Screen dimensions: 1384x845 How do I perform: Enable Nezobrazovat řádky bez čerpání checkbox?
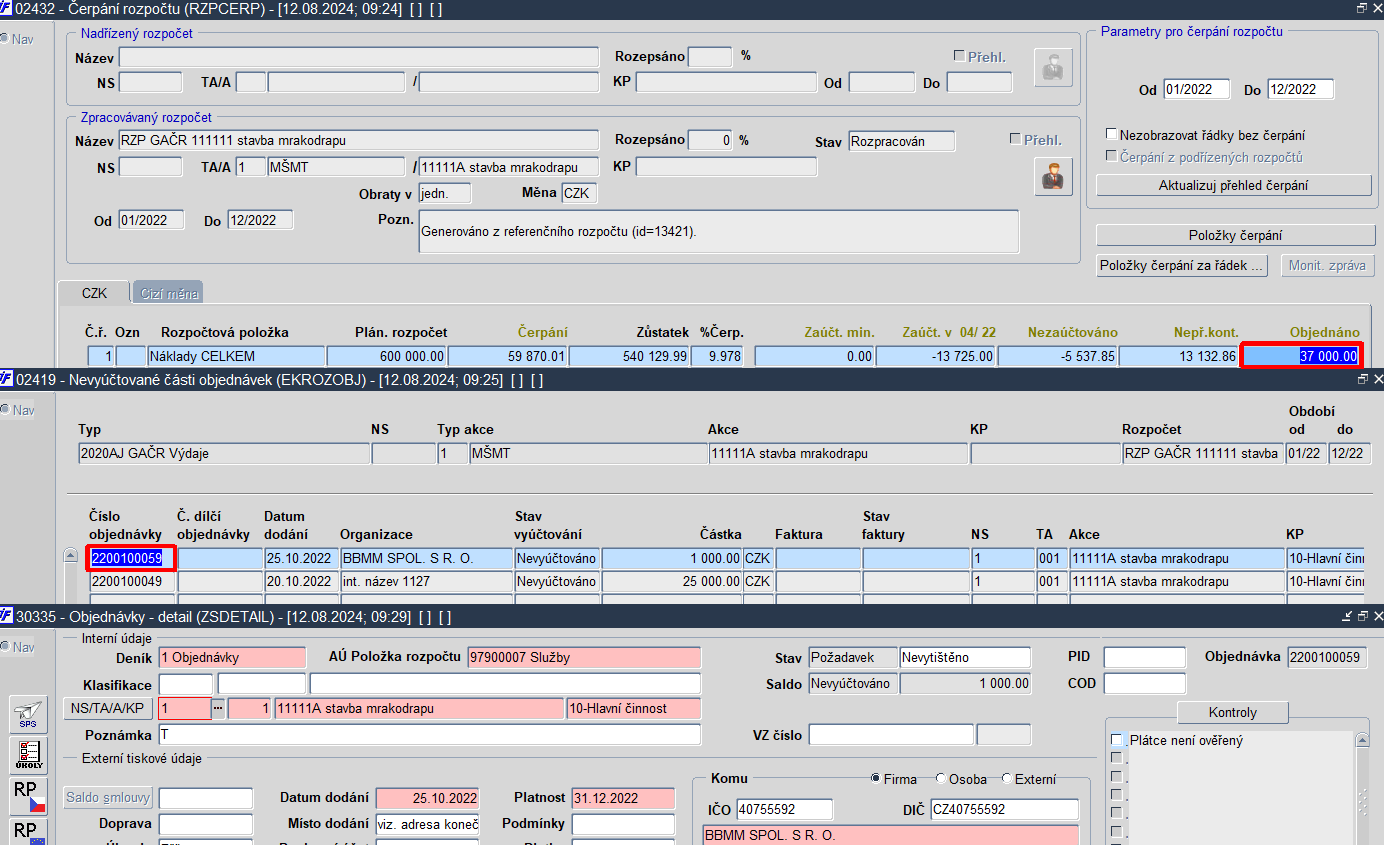tap(1111, 134)
